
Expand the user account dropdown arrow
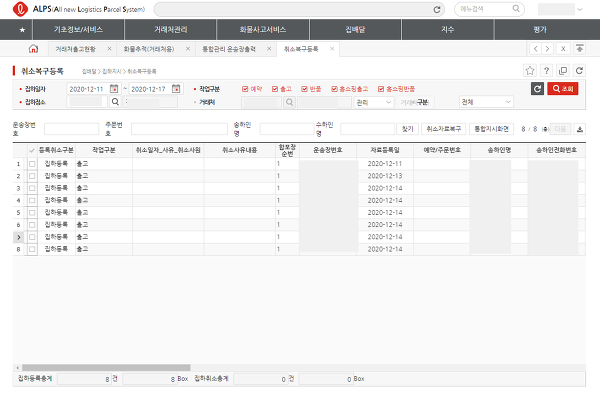[580, 10]
